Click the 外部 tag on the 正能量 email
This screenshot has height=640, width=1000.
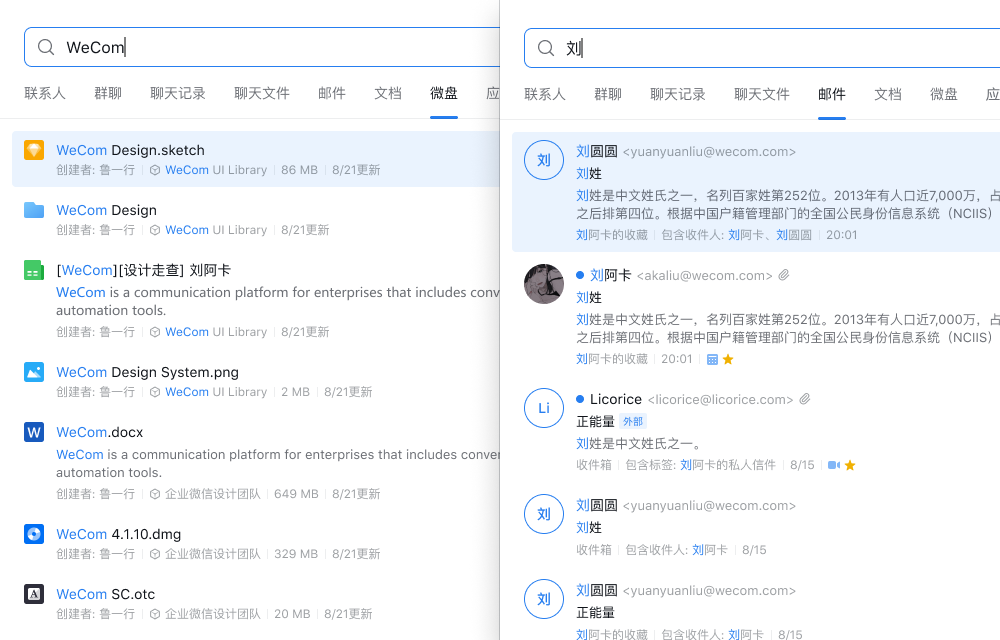(633, 421)
